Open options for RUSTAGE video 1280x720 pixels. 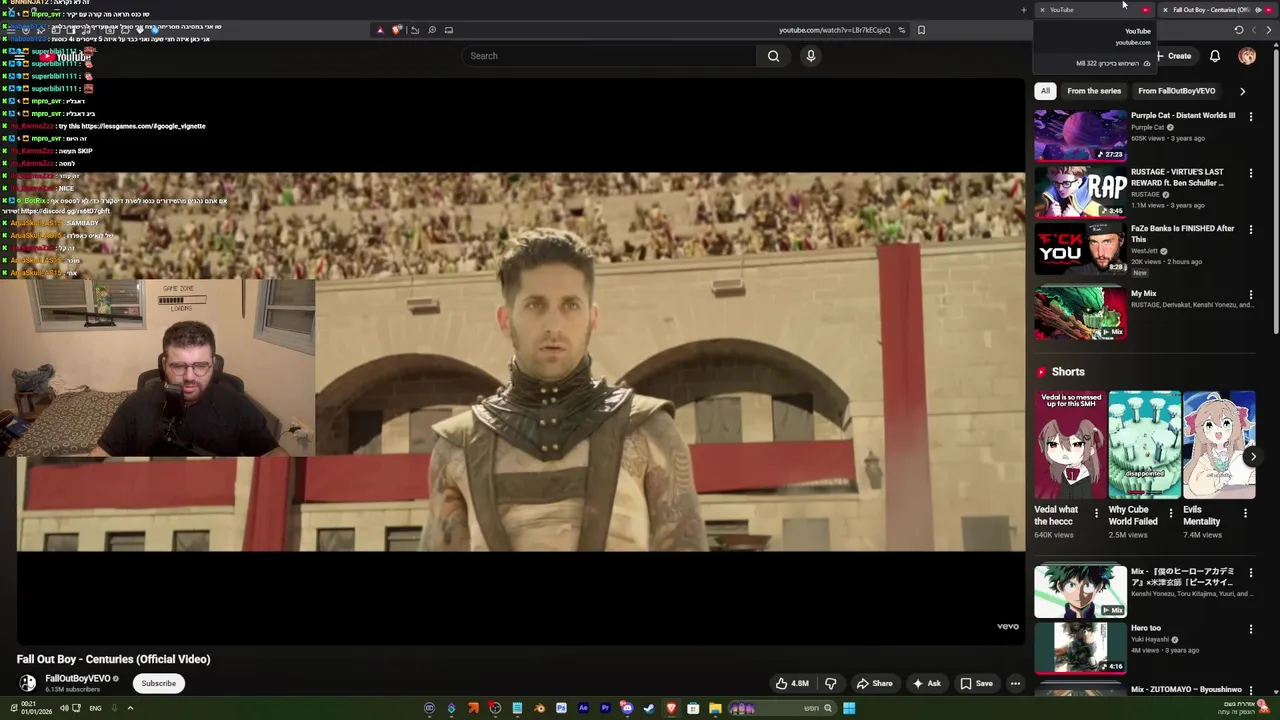click(x=1251, y=174)
